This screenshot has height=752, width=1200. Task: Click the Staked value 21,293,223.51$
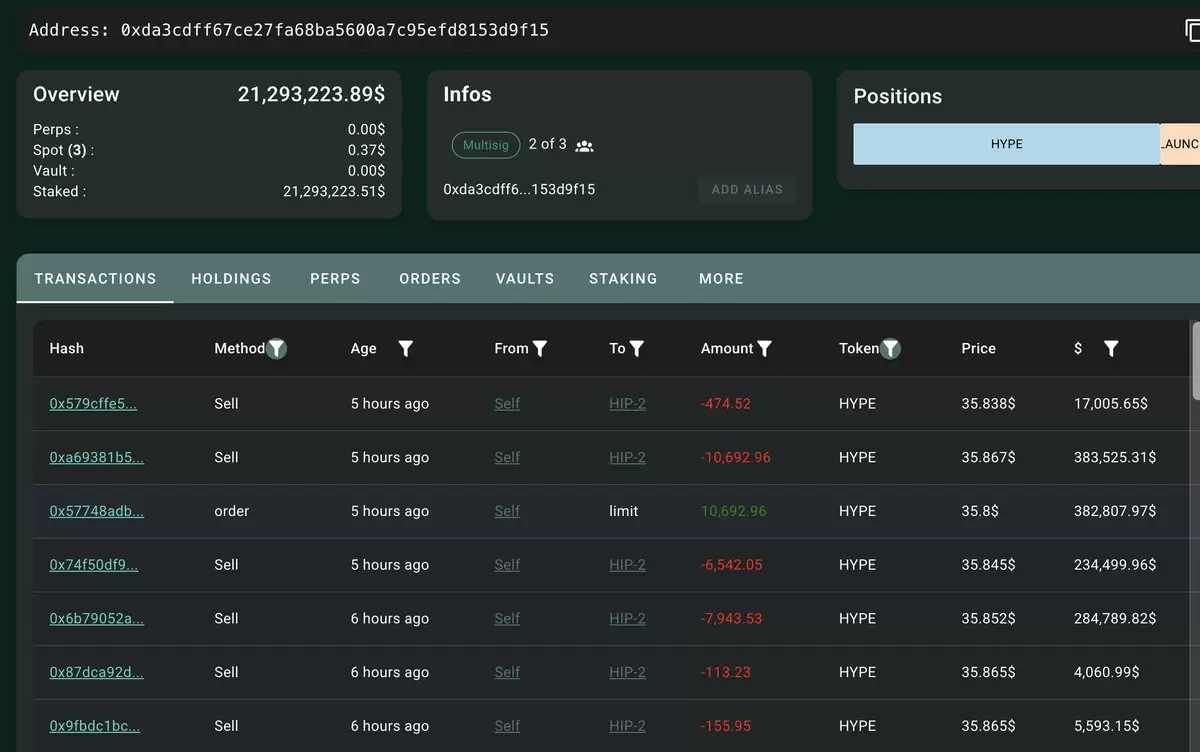click(x=334, y=191)
